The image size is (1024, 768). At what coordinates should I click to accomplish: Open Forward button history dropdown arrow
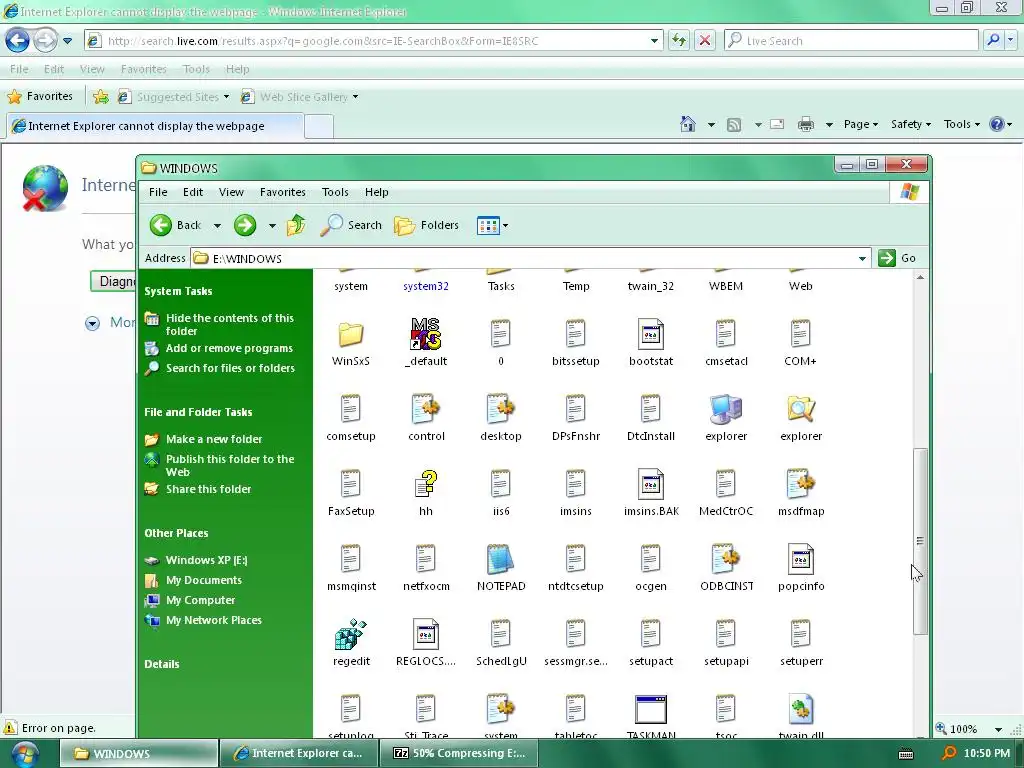click(x=272, y=226)
